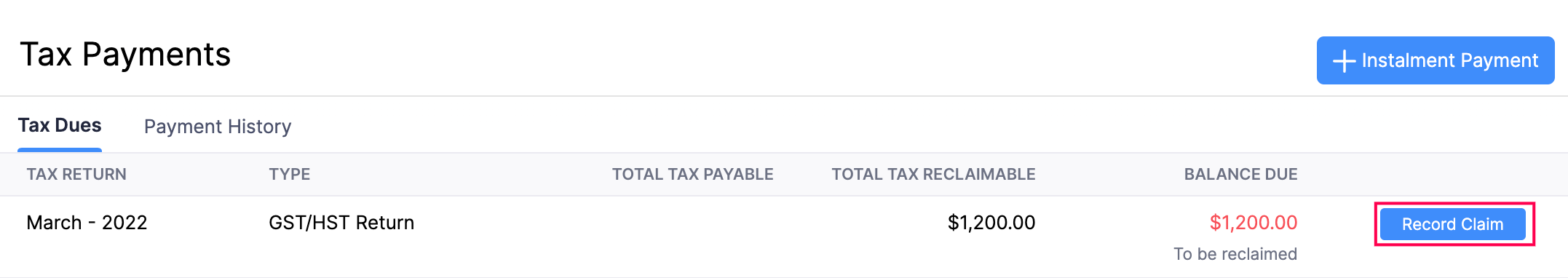Open the Instalment Payment button
The image size is (1568, 278).
tap(1436, 60)
